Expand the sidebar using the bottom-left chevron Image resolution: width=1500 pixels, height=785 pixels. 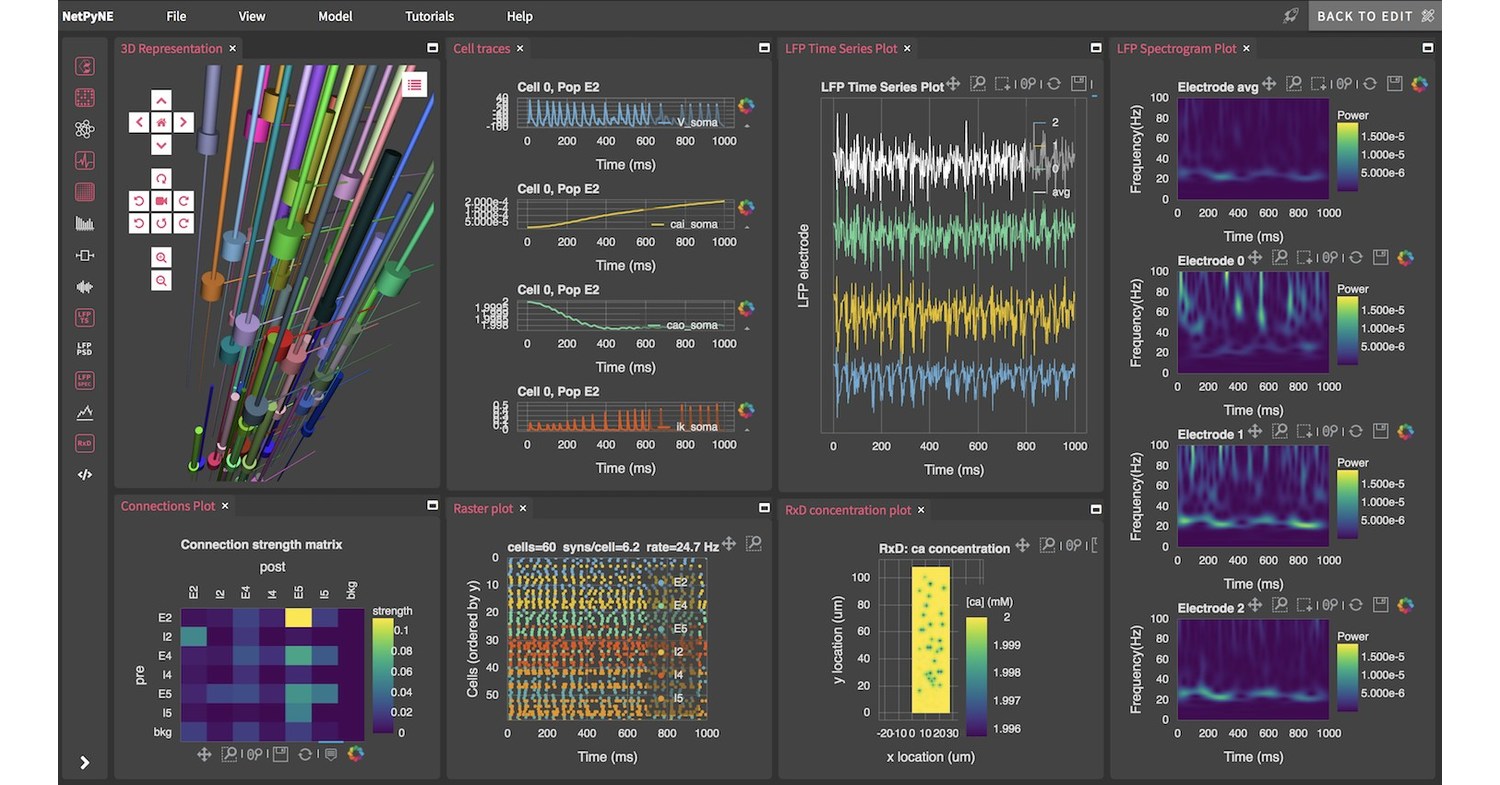point(84,762)
